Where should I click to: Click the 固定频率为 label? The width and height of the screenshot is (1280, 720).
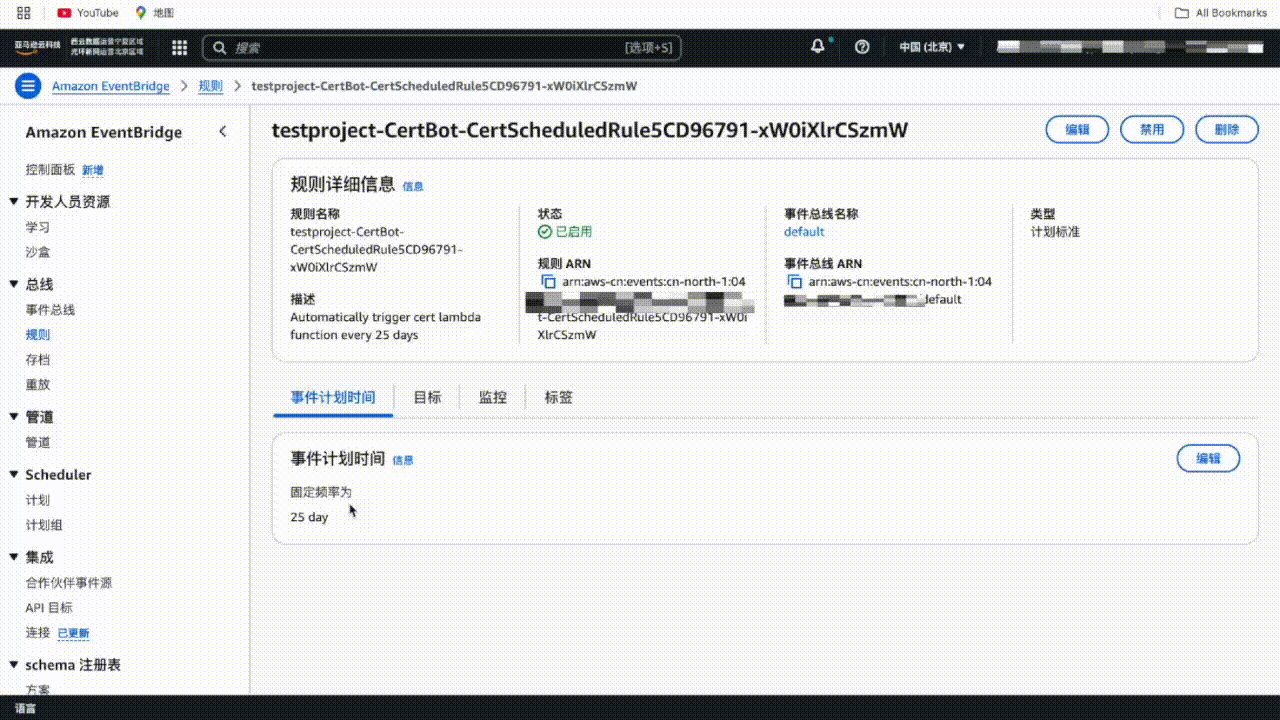click(x=321, y=492)
